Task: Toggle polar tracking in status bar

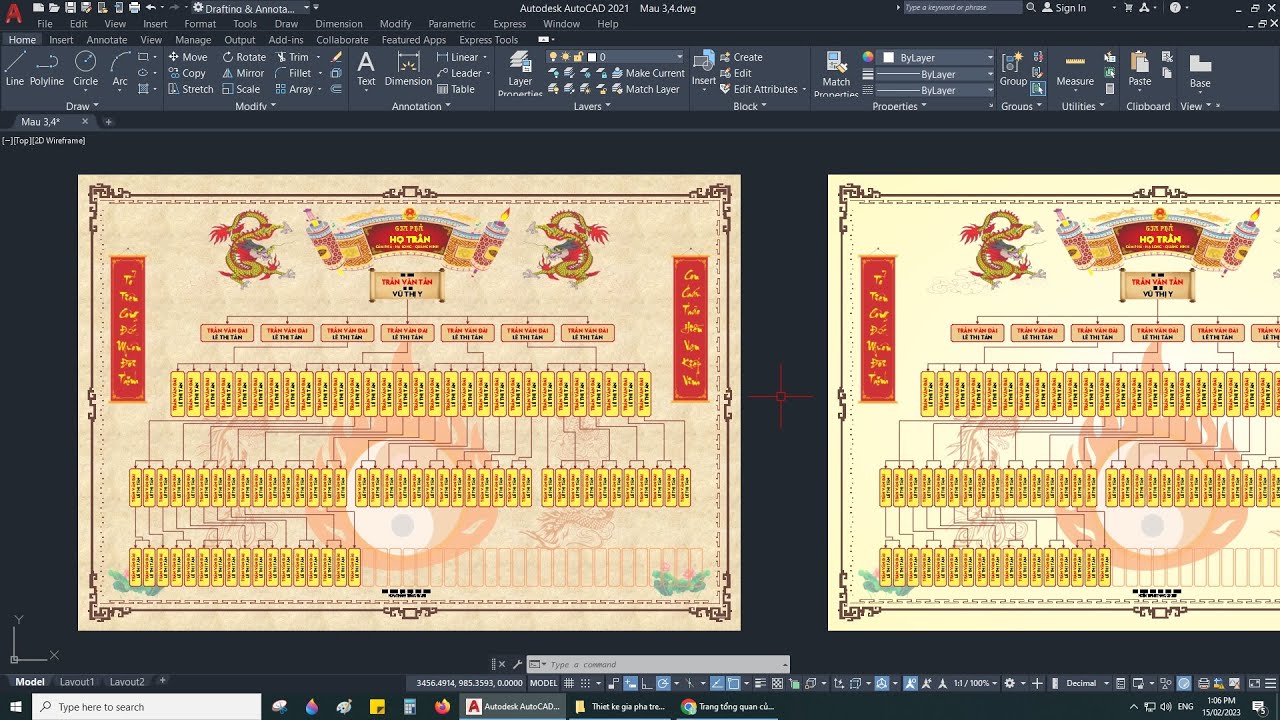Action: 662,683
